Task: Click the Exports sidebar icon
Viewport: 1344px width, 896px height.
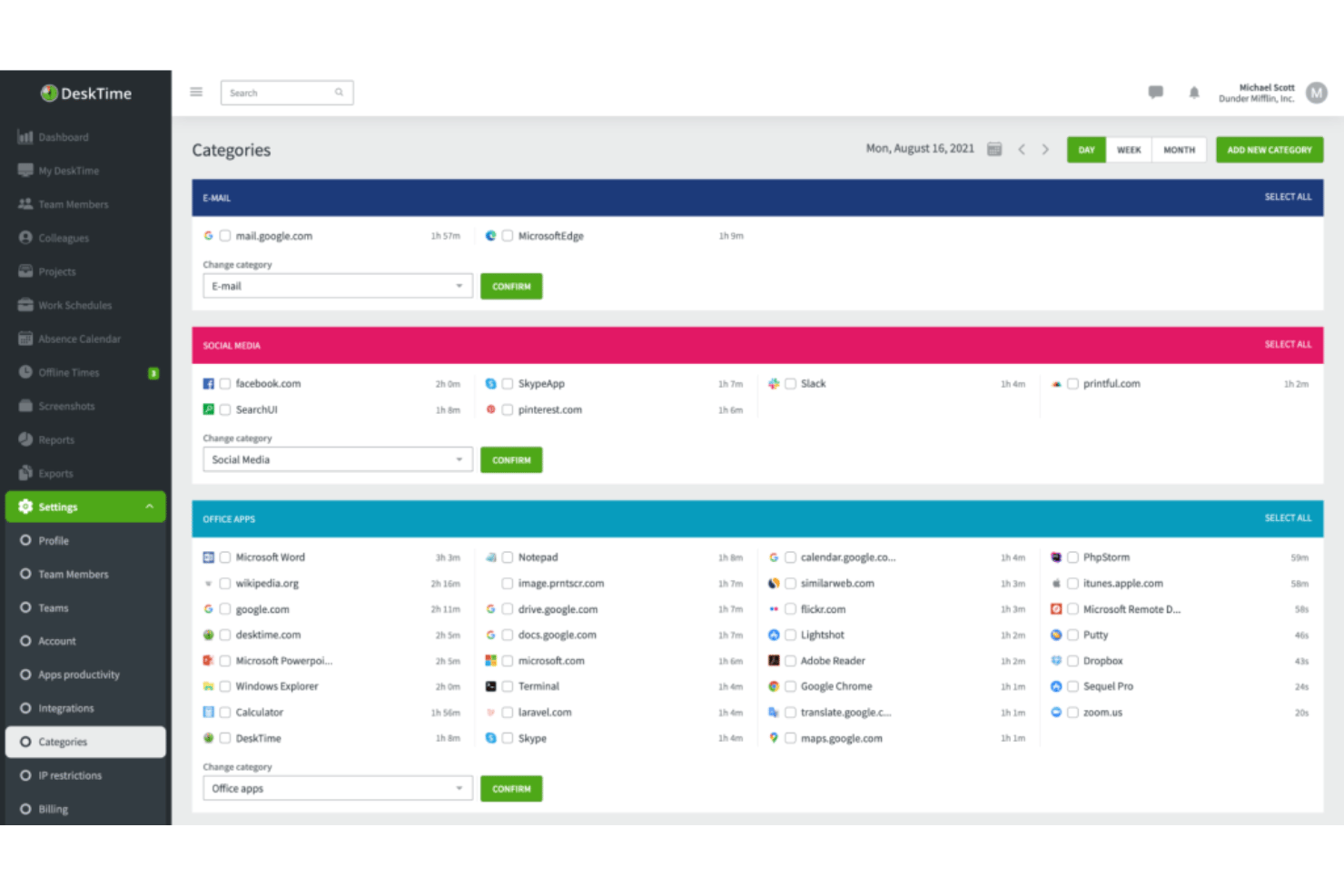Action: click(x=25, y=473)
